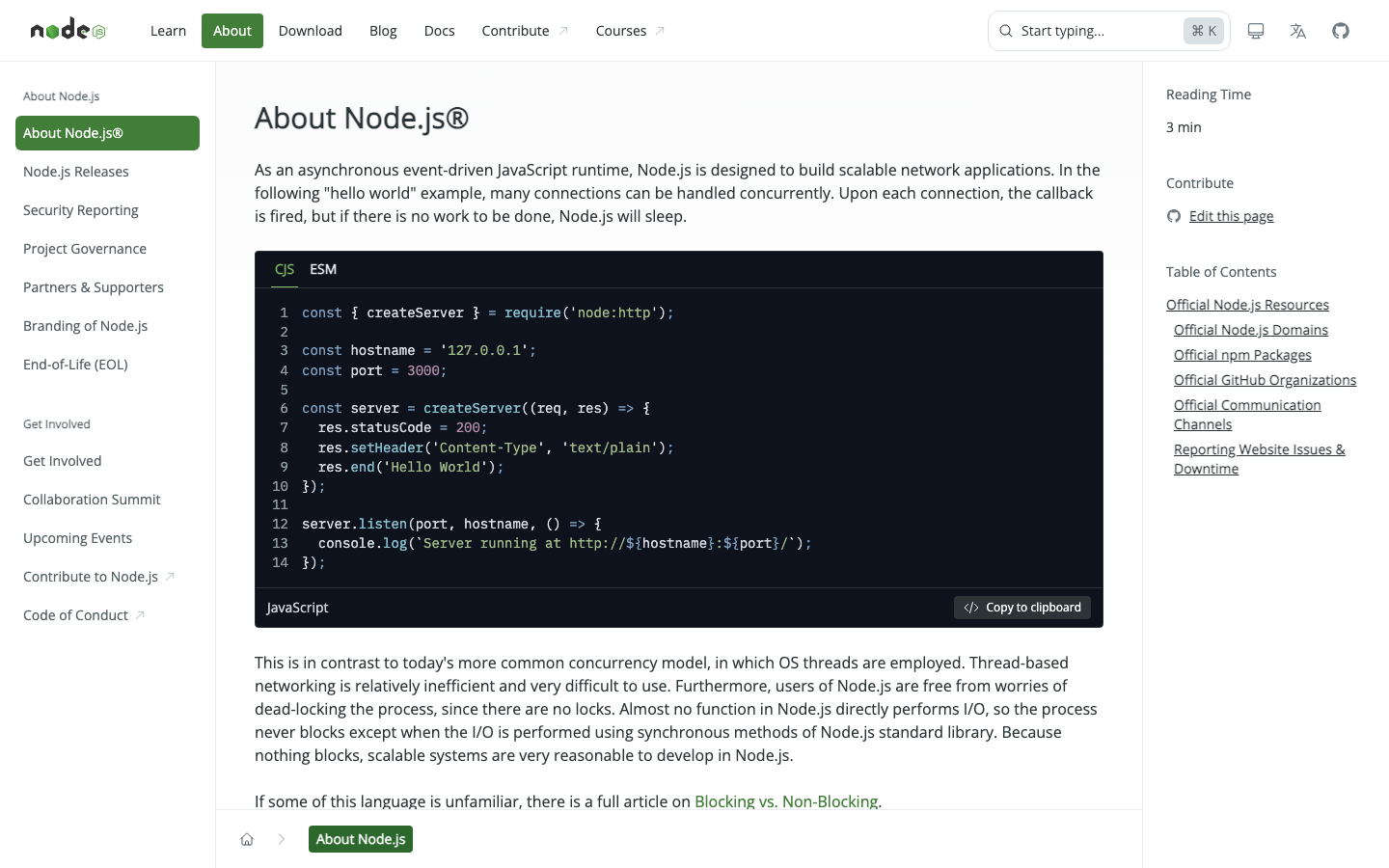Open the Blog nav link

[x=383, y=31]
